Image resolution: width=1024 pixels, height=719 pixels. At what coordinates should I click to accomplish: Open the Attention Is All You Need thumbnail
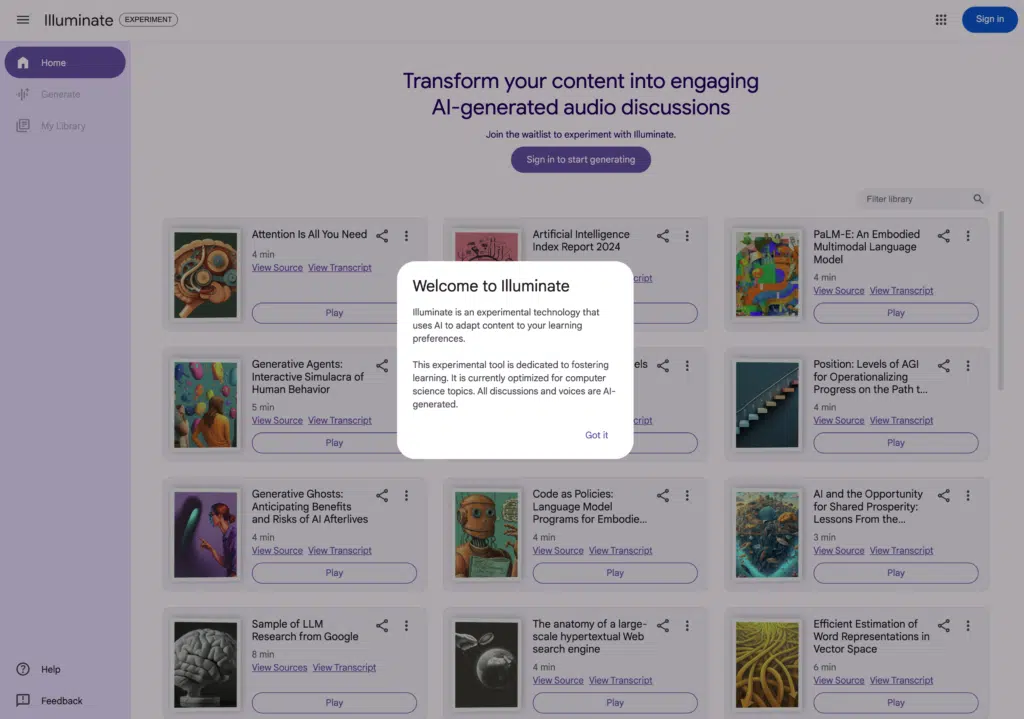[x=205, y=275]
